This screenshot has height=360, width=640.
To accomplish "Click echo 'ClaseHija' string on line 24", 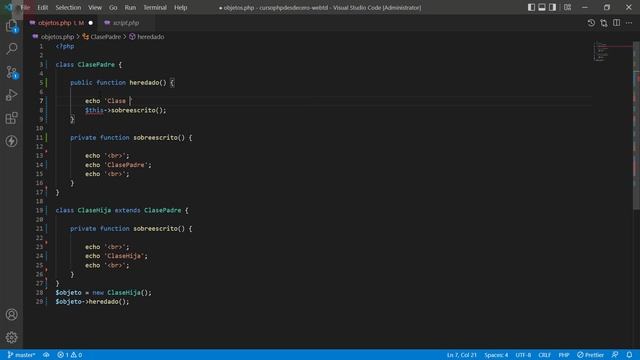I will coord(125,256).
